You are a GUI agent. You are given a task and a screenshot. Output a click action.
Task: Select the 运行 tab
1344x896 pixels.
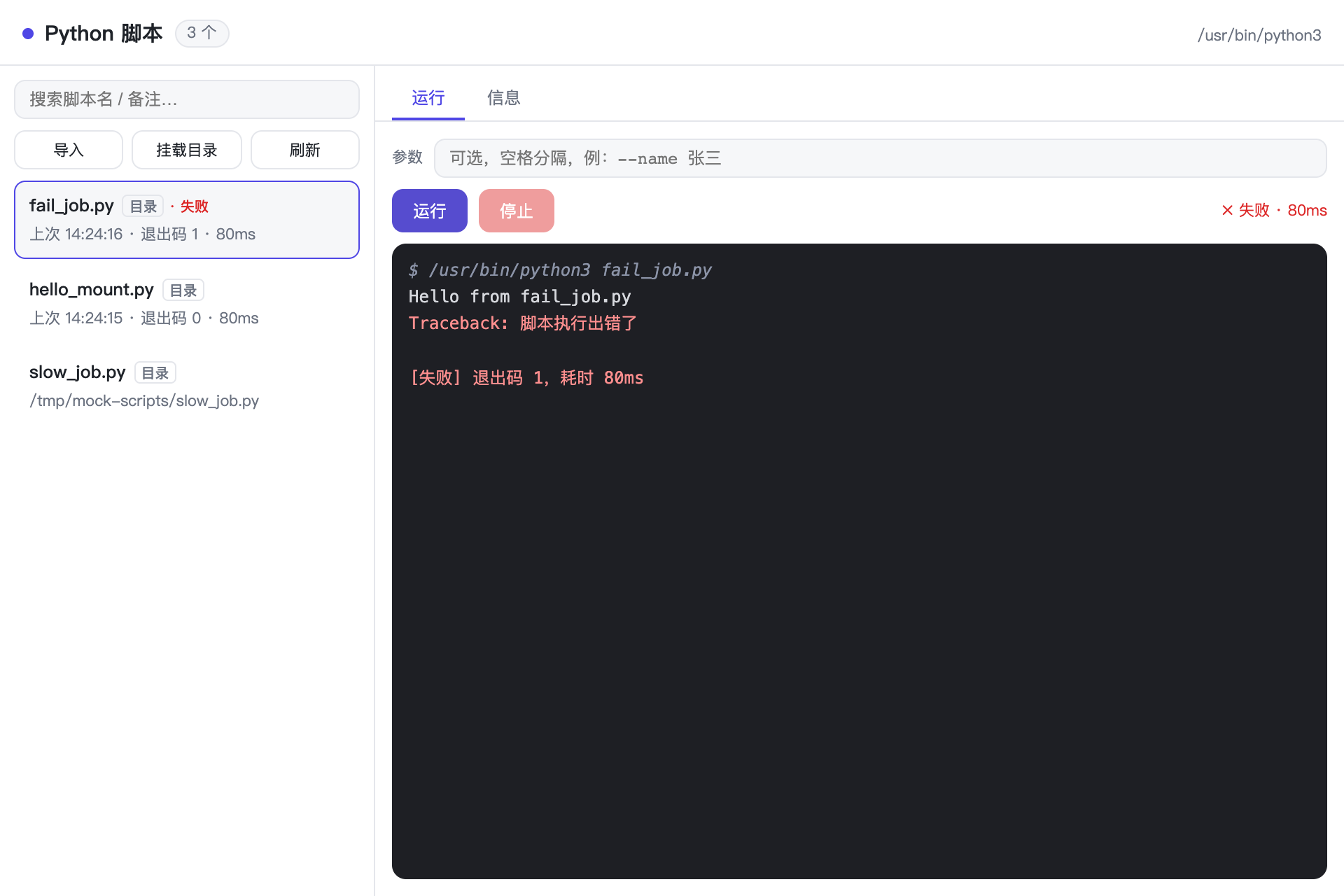(428, 97)
